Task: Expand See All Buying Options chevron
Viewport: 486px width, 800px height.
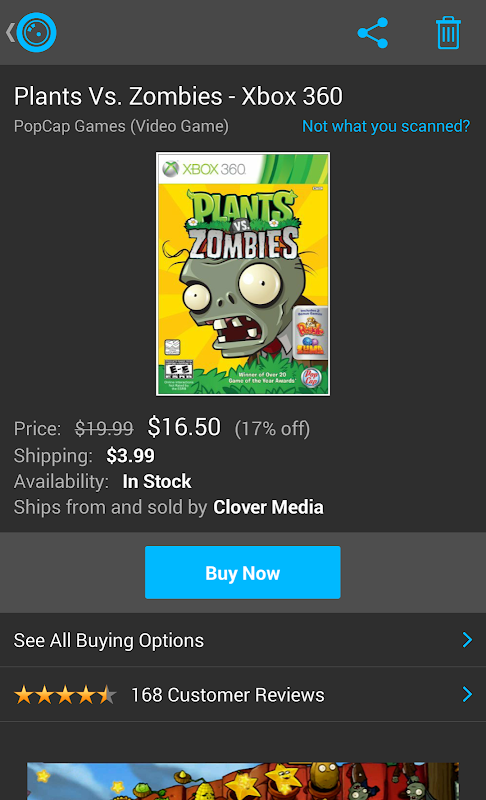Action: coord(467,640)
